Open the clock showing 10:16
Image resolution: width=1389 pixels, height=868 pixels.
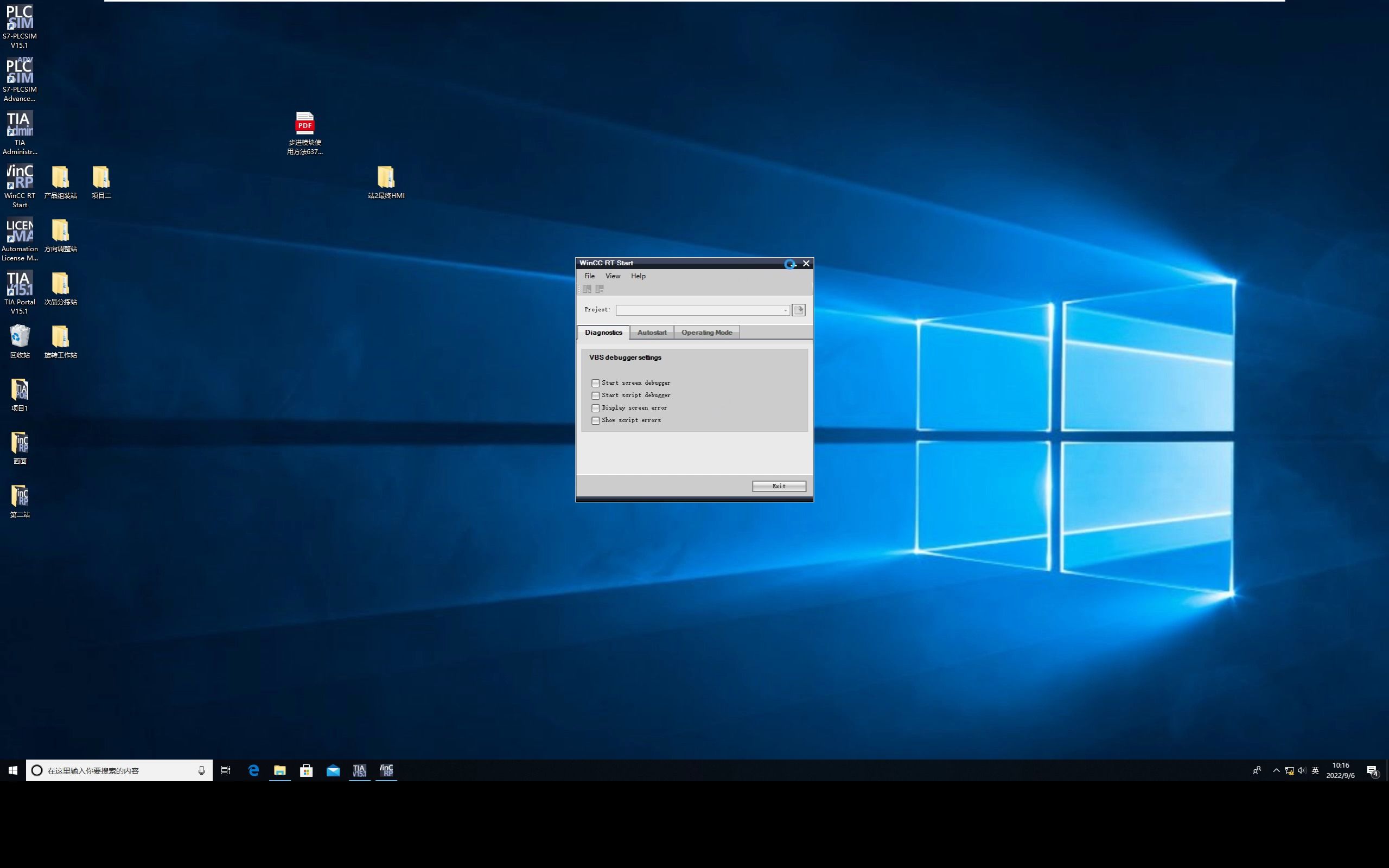[x=1340, y=770]
